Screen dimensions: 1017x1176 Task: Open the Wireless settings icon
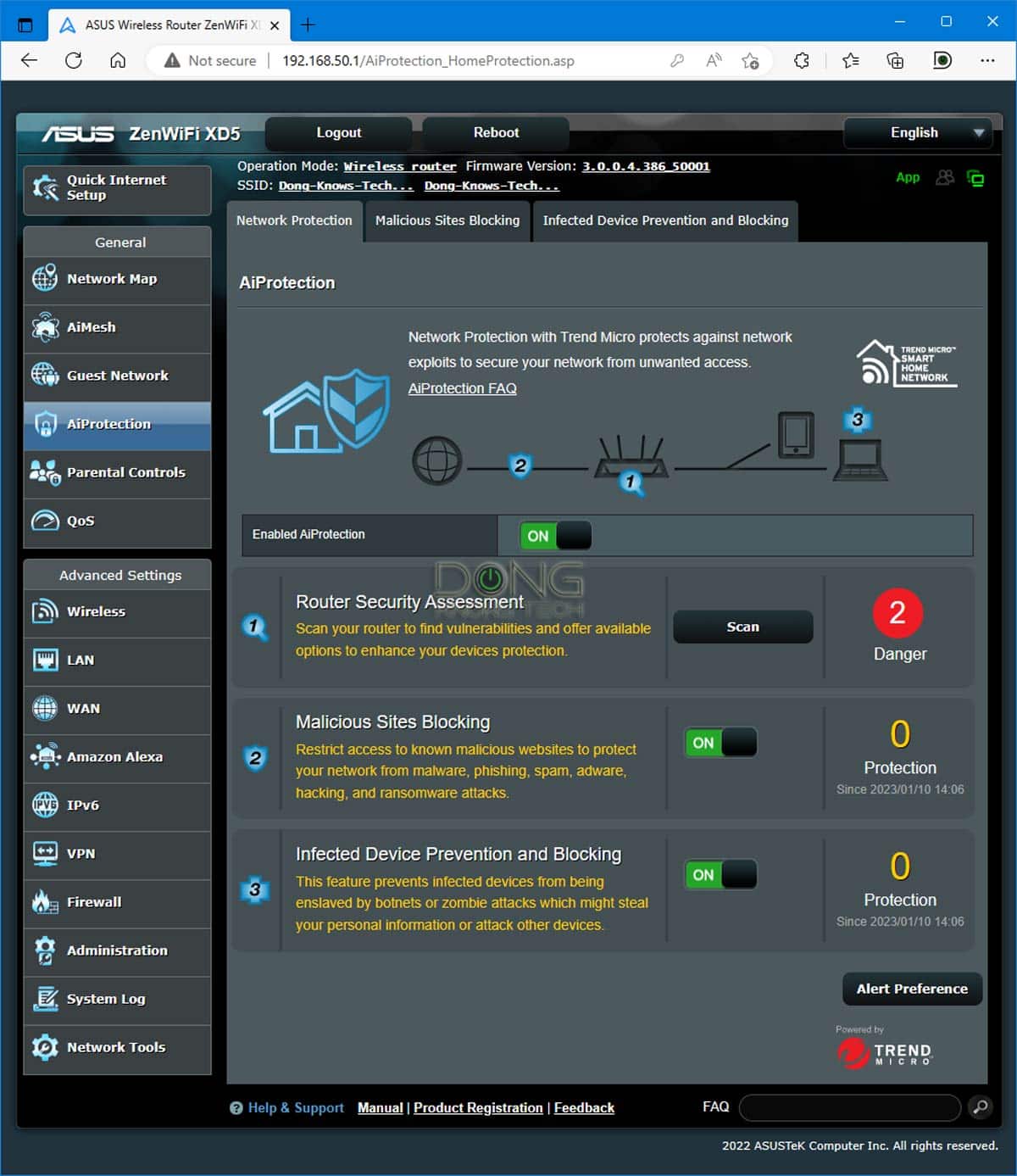(x=45, y=611)
